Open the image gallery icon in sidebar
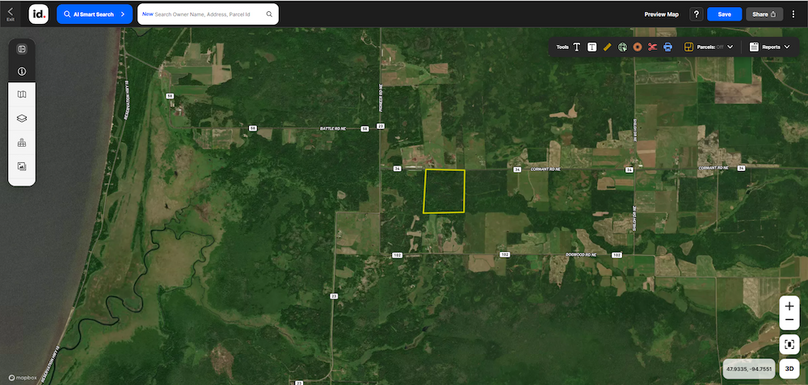This screenshot has width=808, height=385. pos(22,166)
